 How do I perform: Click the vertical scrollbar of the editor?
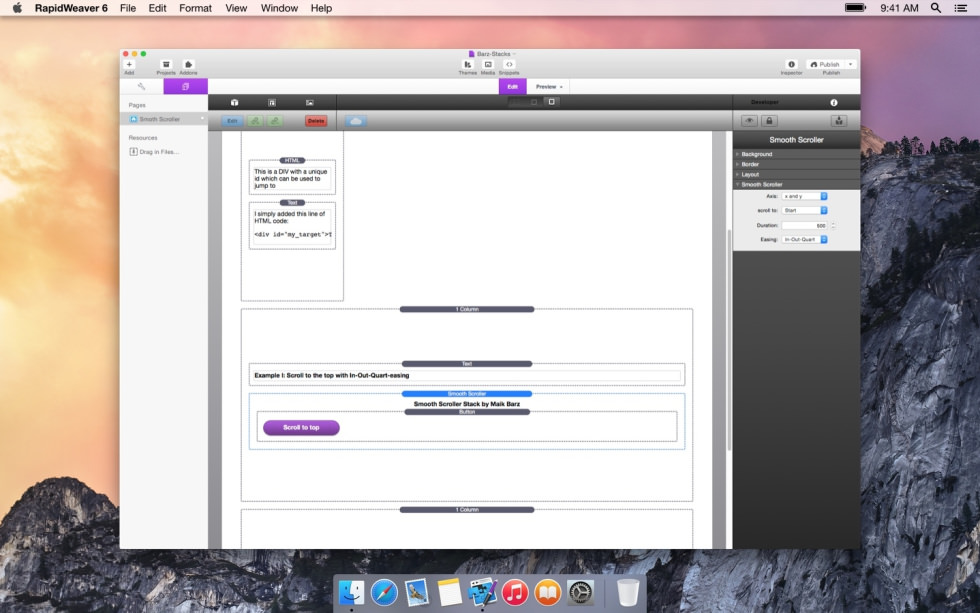[729, 340]
